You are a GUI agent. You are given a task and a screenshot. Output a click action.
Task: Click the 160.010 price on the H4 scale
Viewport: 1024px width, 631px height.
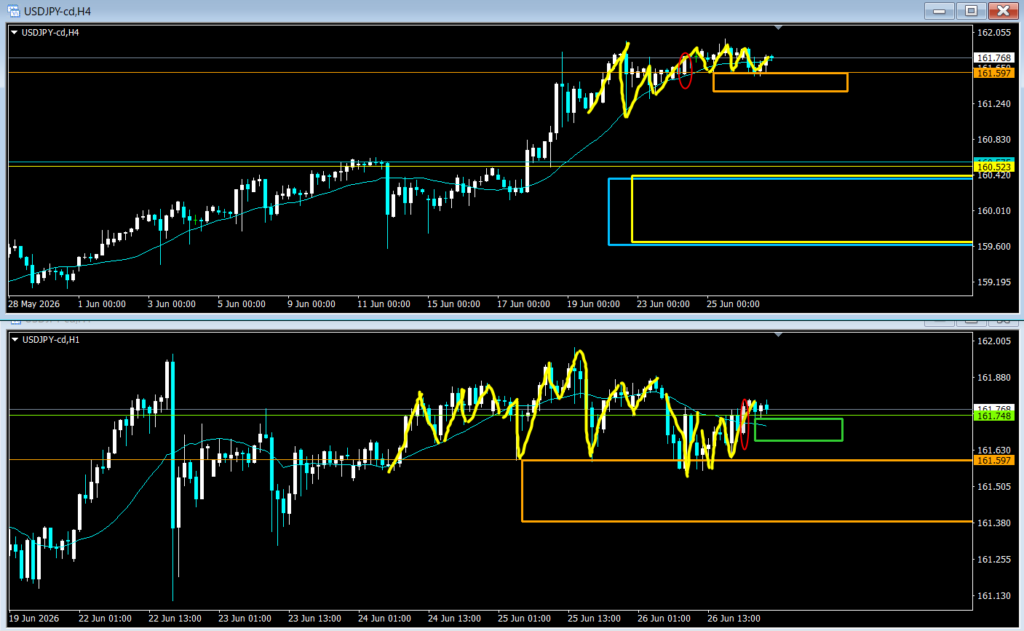tap(994, 211)
